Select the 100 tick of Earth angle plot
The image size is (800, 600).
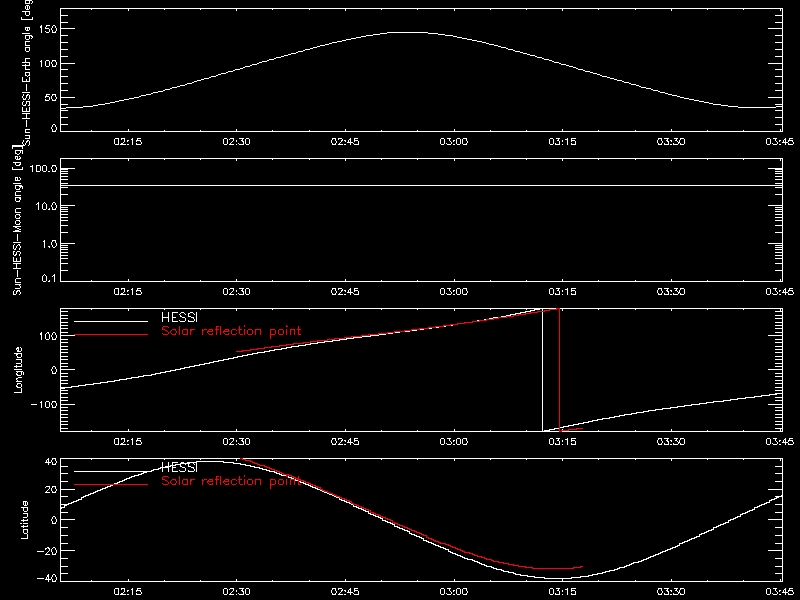click(x=47, y=64)
